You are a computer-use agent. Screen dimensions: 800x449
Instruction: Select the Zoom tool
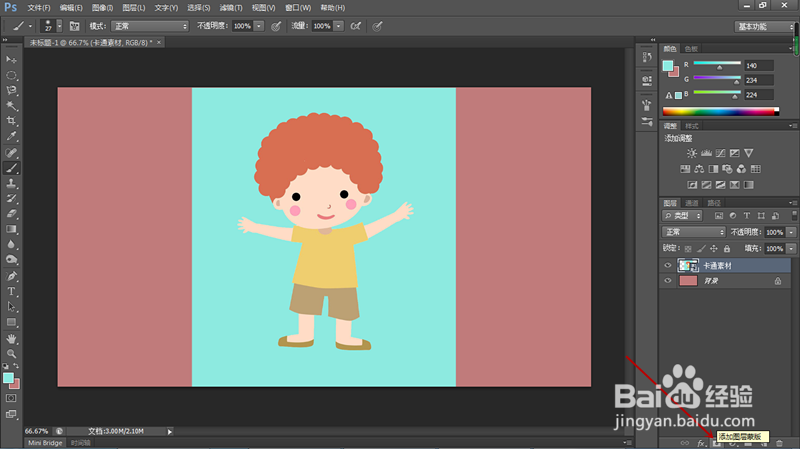pyautogui.click(x=11, y=353)
